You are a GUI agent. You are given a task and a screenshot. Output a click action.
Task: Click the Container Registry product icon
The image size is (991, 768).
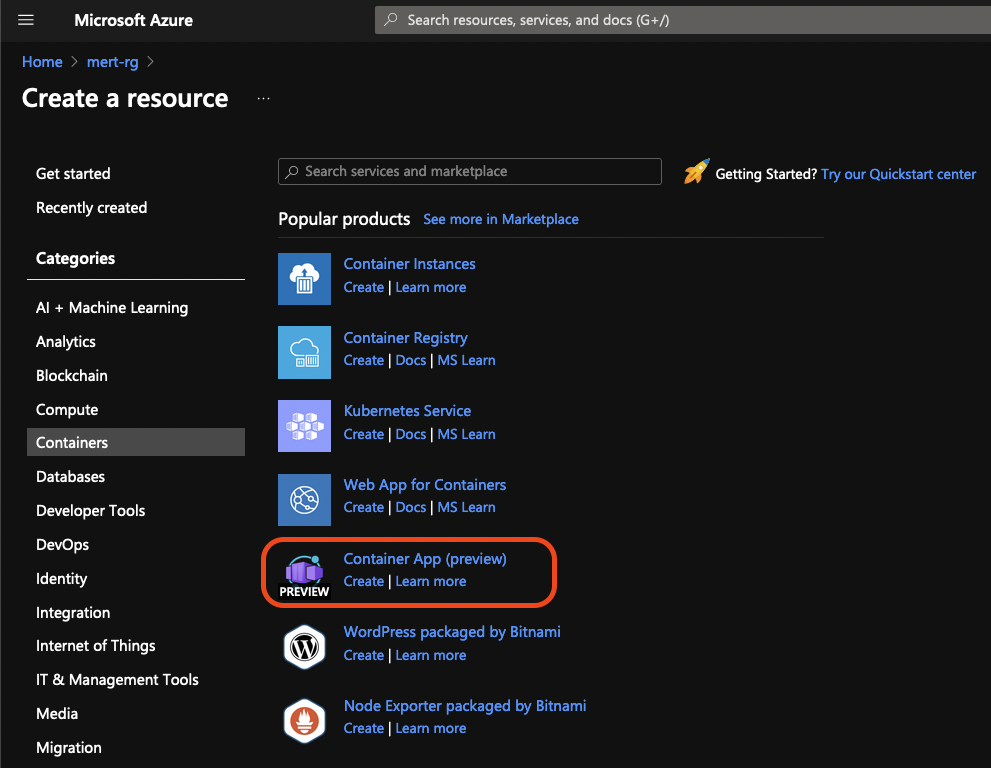[x=305, y=352]
